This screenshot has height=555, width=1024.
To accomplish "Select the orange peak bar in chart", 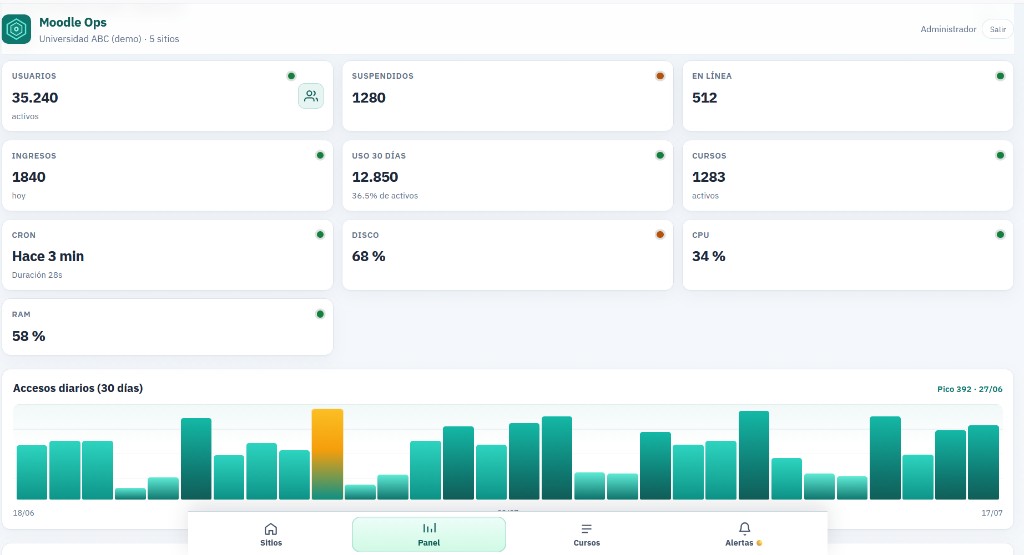I will coord(327,454).
